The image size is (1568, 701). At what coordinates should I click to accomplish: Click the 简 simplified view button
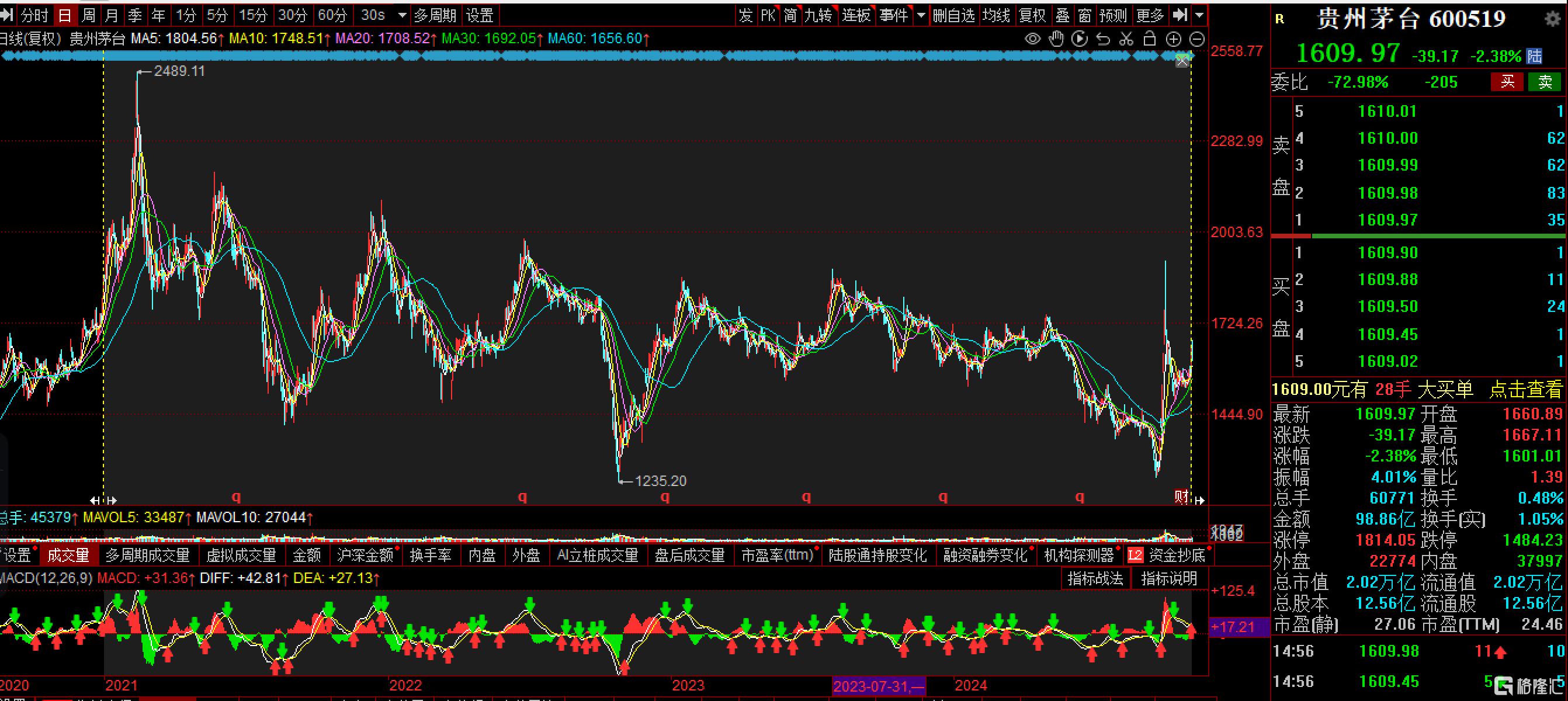(x=790, y=15)
